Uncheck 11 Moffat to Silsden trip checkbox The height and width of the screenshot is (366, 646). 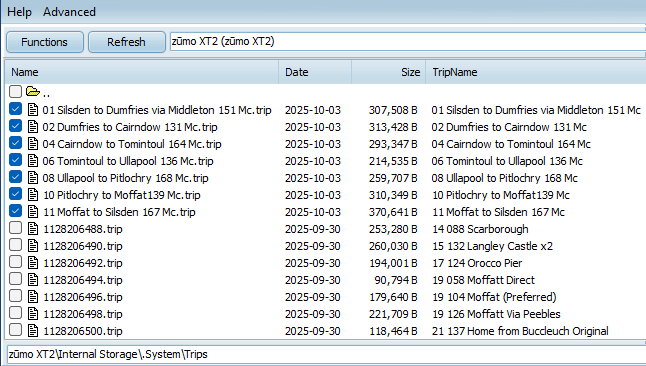[x=15, y=211]
